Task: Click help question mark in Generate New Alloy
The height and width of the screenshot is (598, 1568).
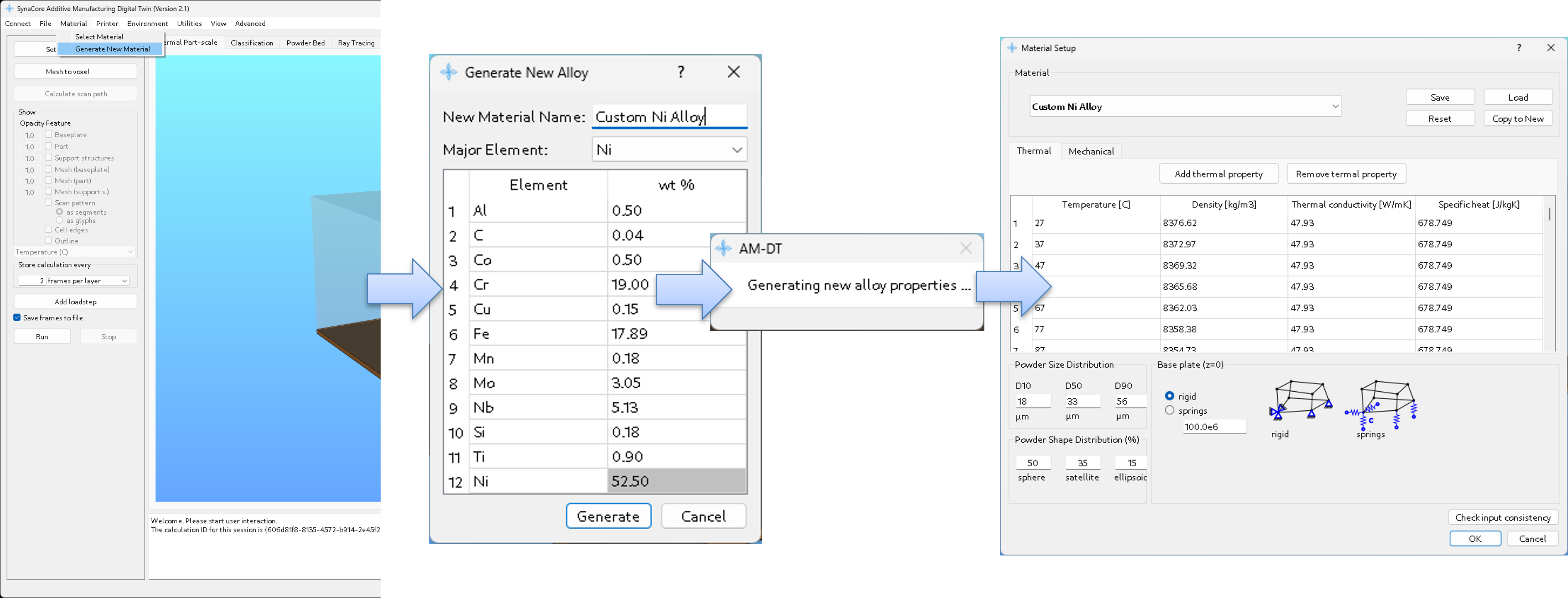Action: [x=681, y=72]
